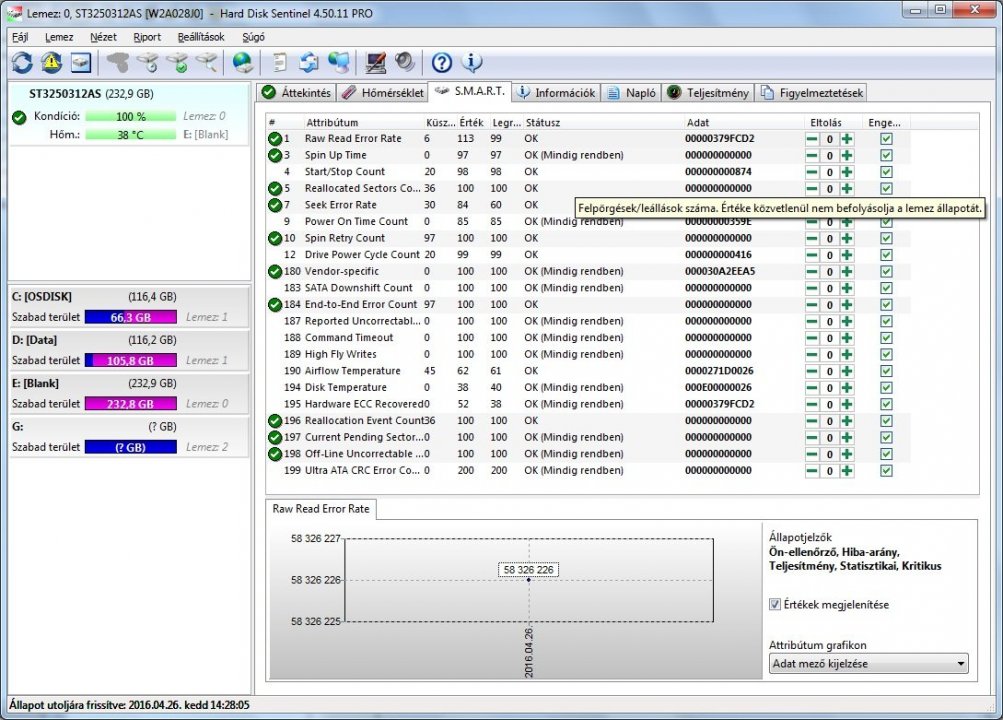Open the Nézet menu
This screenshot has width=1003, height=720.
pos(103,37)
